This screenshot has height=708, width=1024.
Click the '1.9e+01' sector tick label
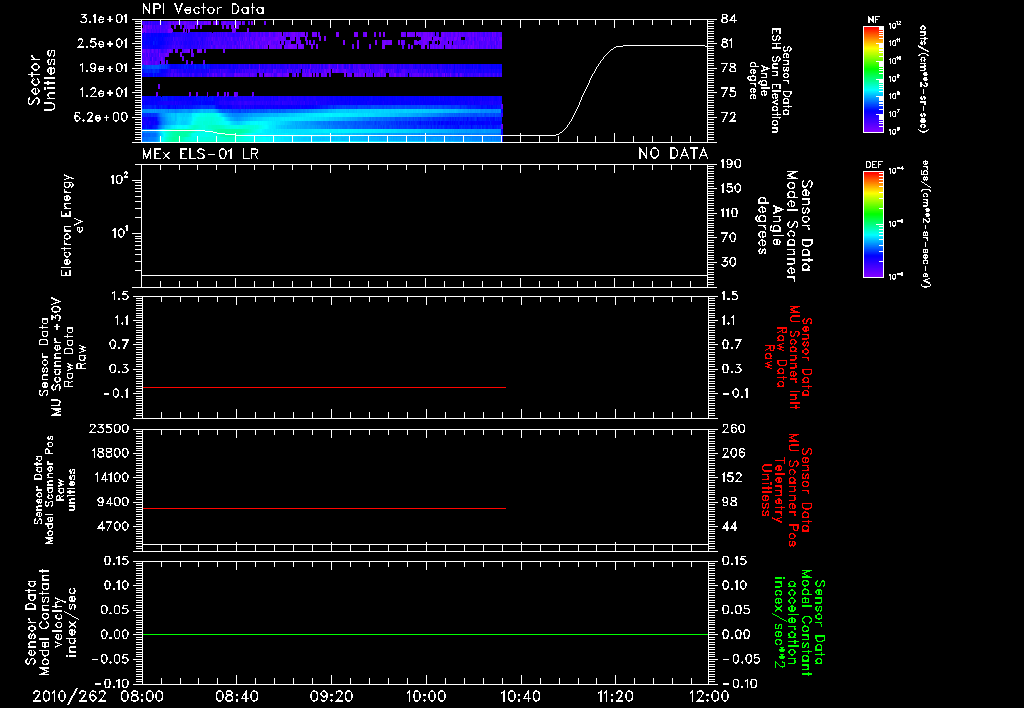104,68
